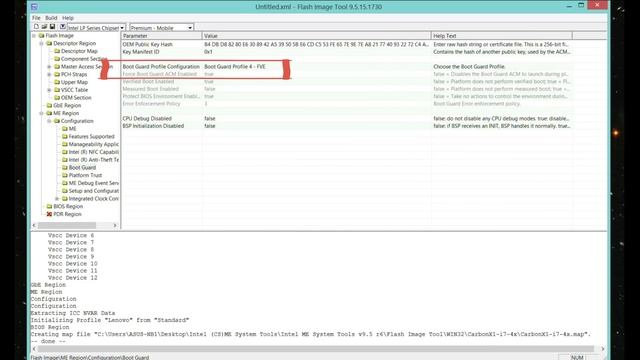The height and width of the screenshot is (360, 640).
Task: Expand the PCH Straps tree node
Action: [49, 74]
